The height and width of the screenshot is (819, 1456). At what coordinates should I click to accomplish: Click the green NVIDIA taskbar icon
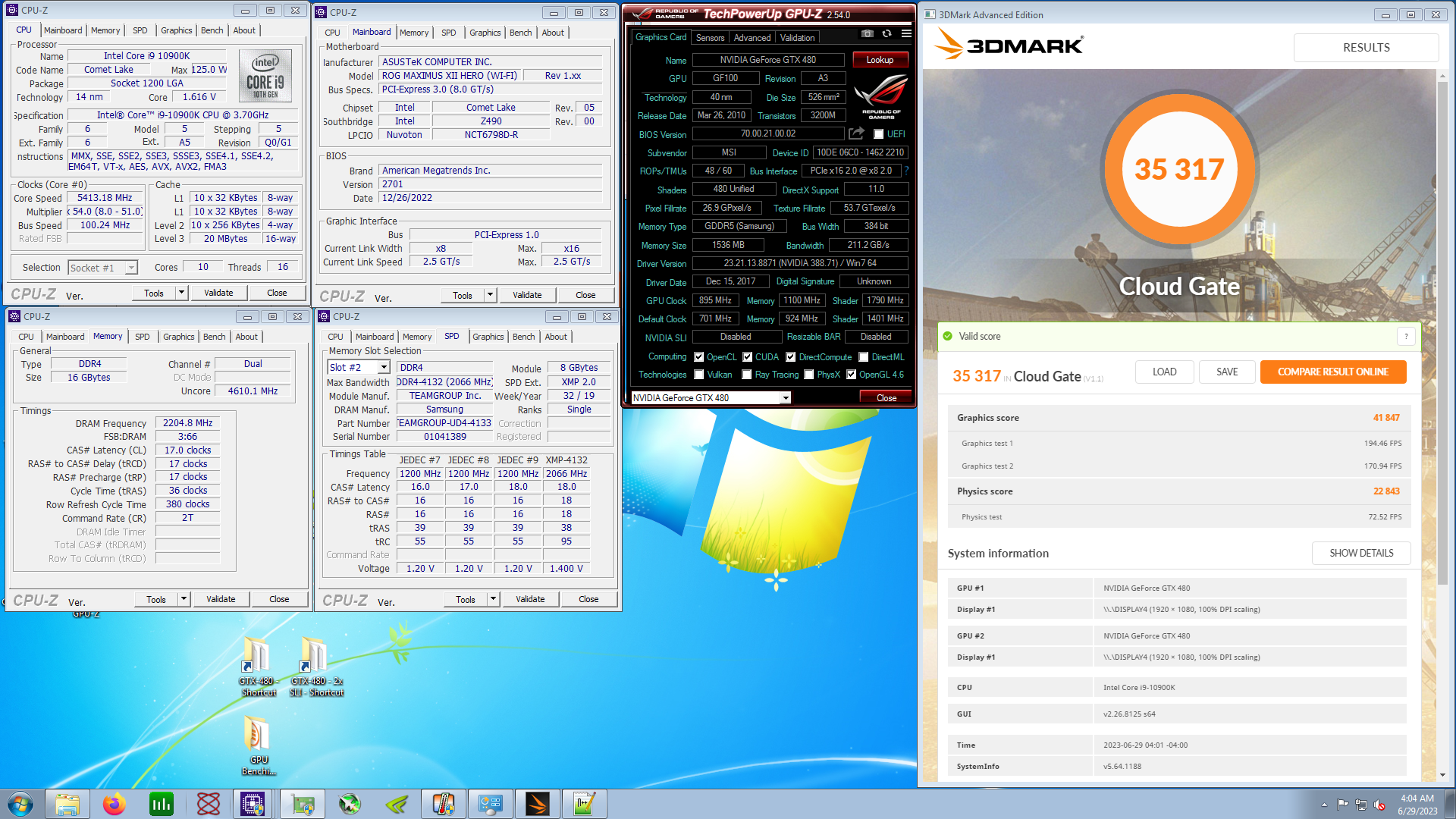point(397,804)
